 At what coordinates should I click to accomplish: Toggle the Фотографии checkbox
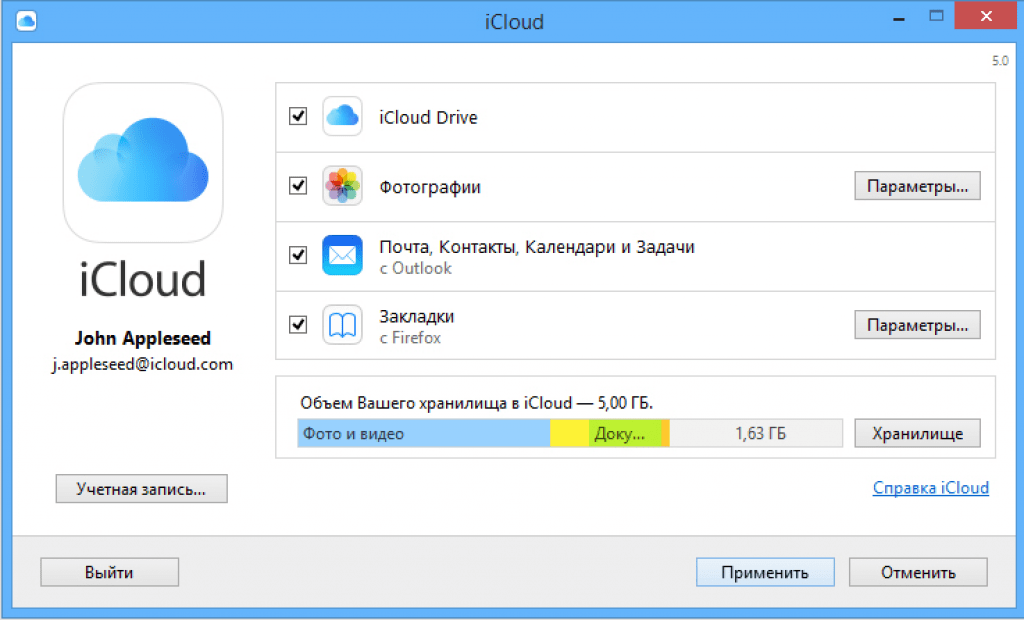coord(298,186)
